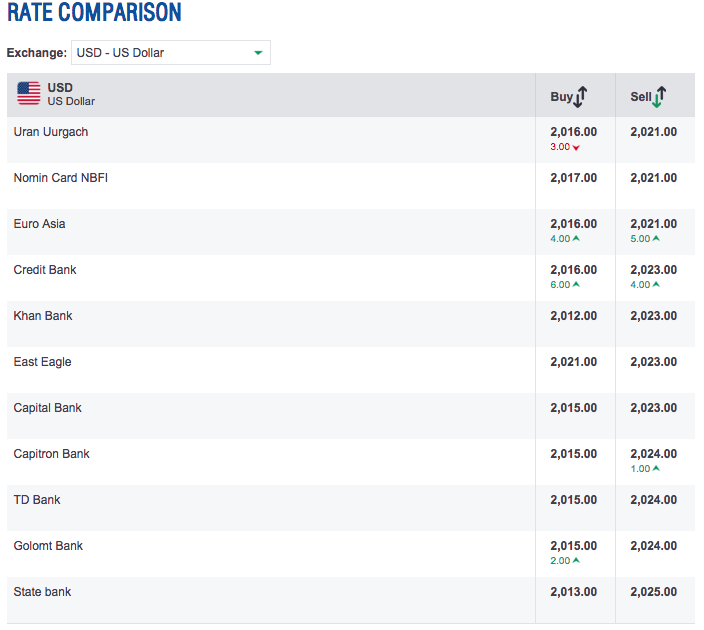The width and height of the screenshot is (704, 630).
Task: Sort by Buy rate arrows icon
Action: (580, 97)
